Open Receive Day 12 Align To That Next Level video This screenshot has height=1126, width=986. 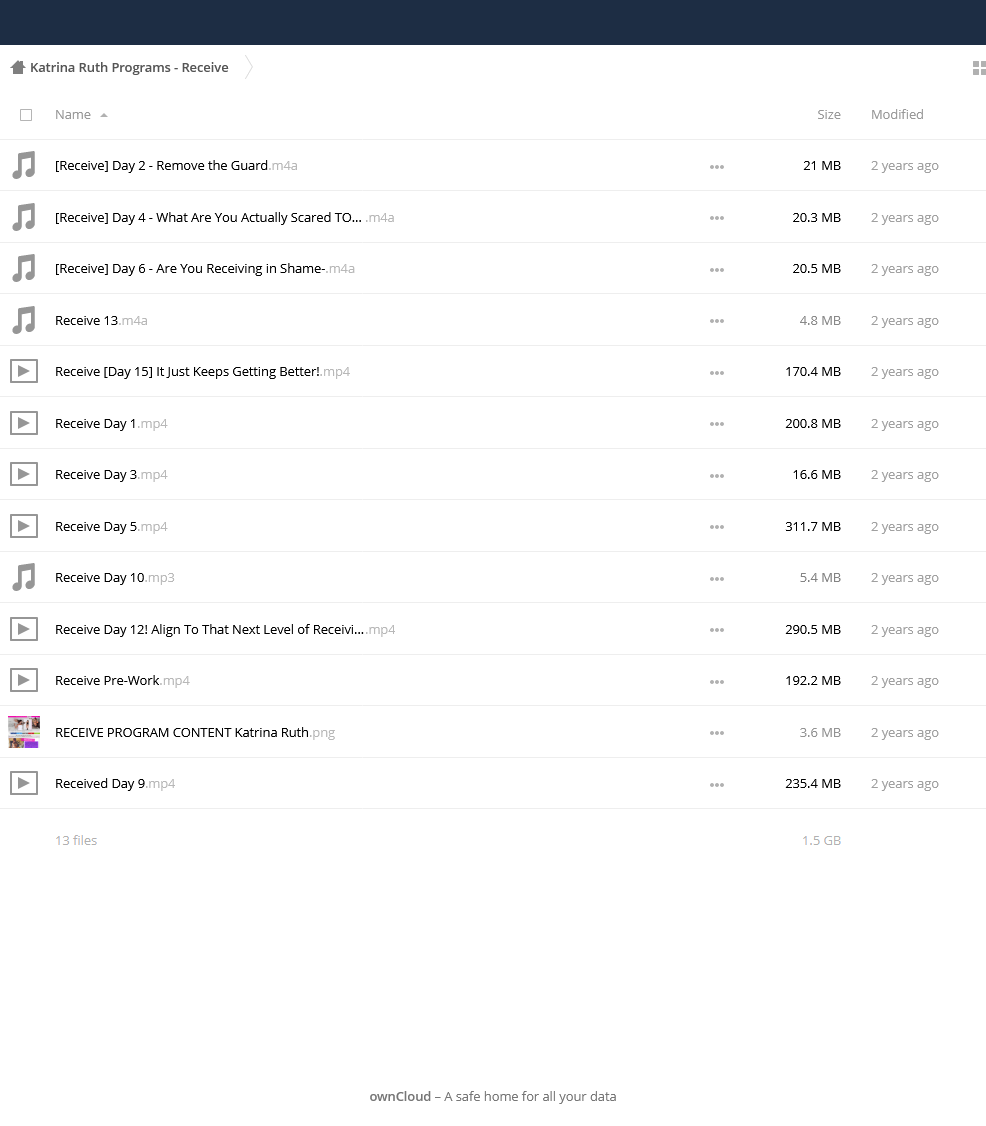[225, 630]
